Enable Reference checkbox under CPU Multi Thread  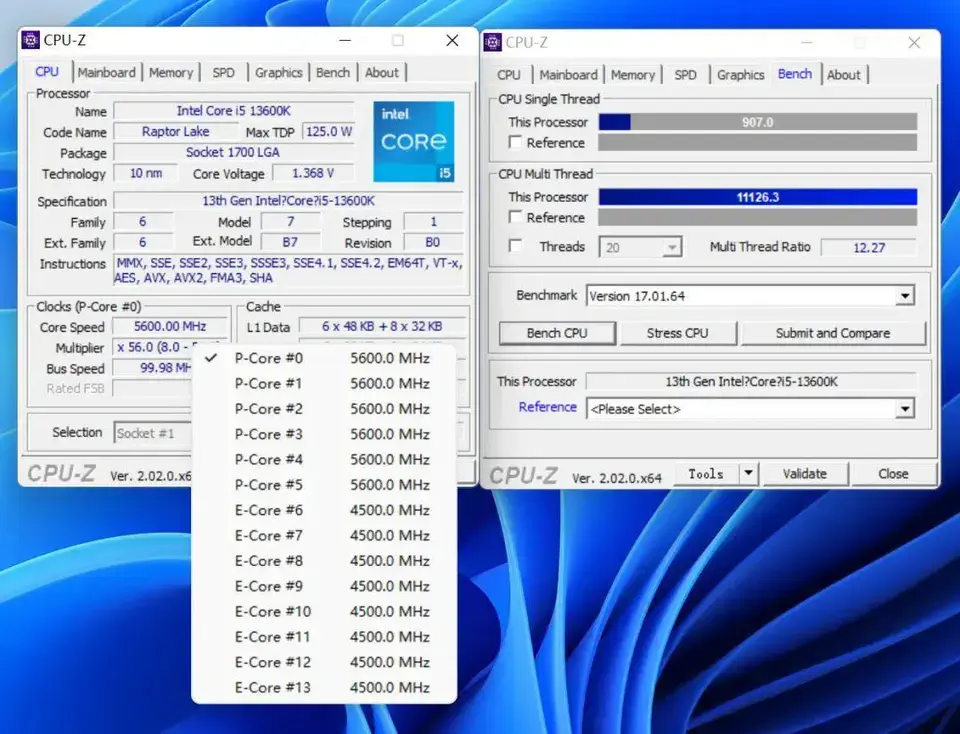coord(516,217)
